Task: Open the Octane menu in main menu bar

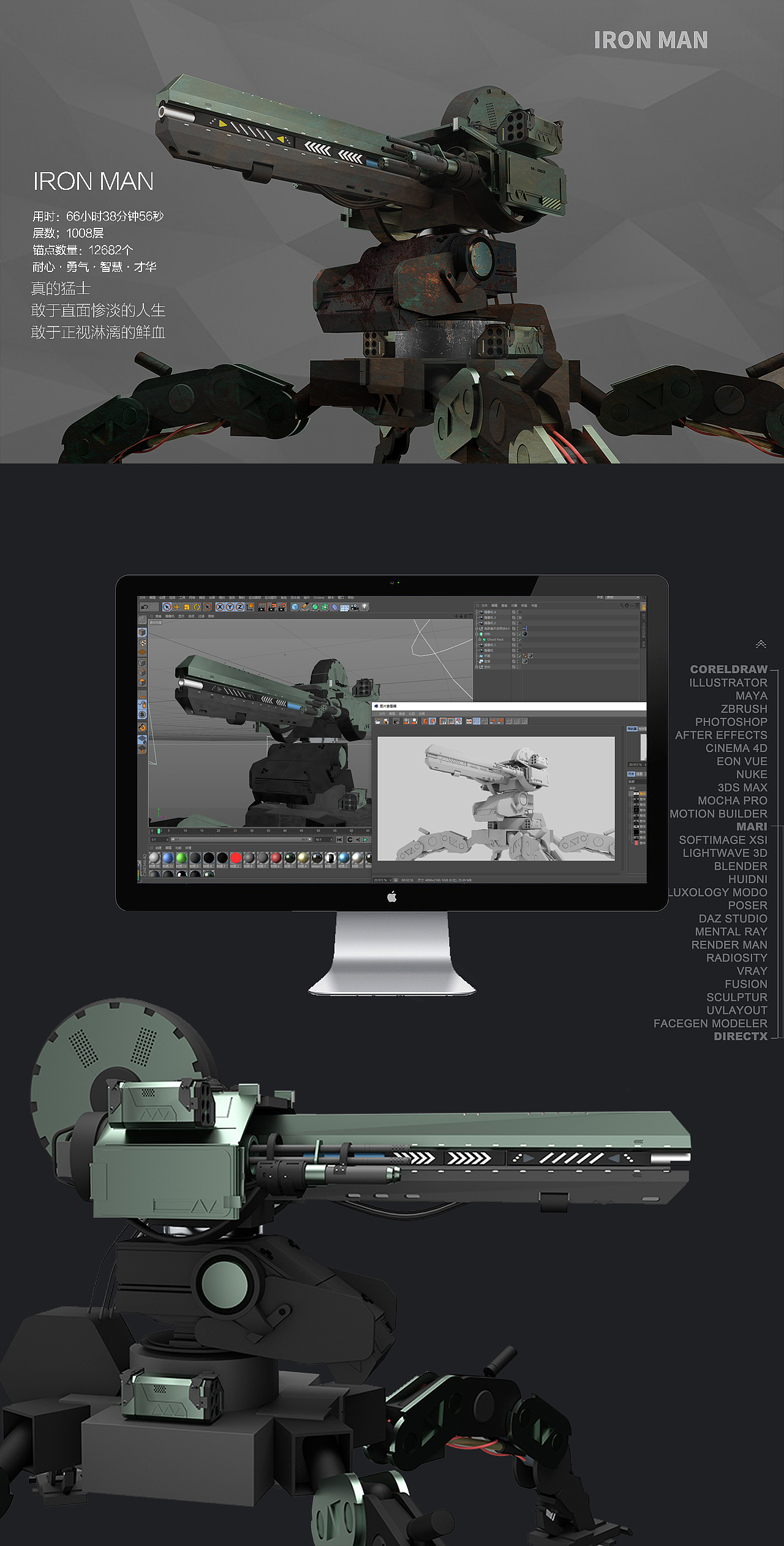Action: click(x=318, y=598)
